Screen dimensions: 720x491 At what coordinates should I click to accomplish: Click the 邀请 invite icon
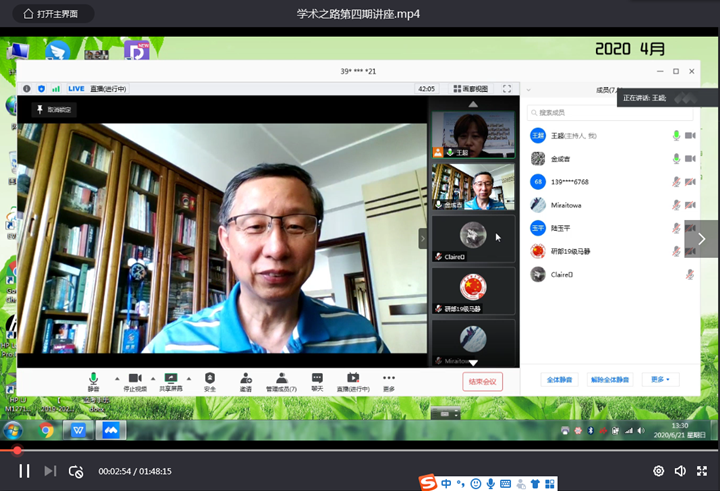coord(245,378)
